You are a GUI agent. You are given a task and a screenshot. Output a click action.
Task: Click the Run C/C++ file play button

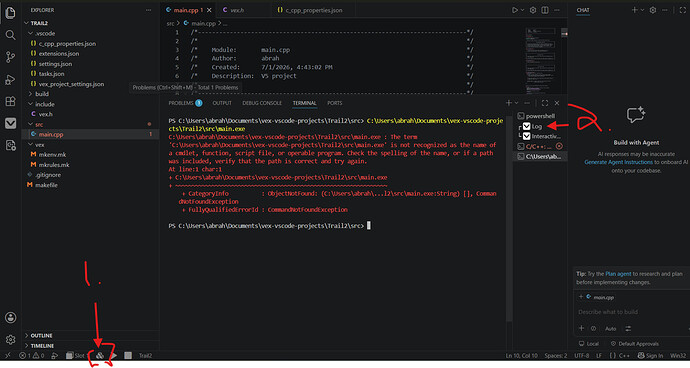coord(514,10)
